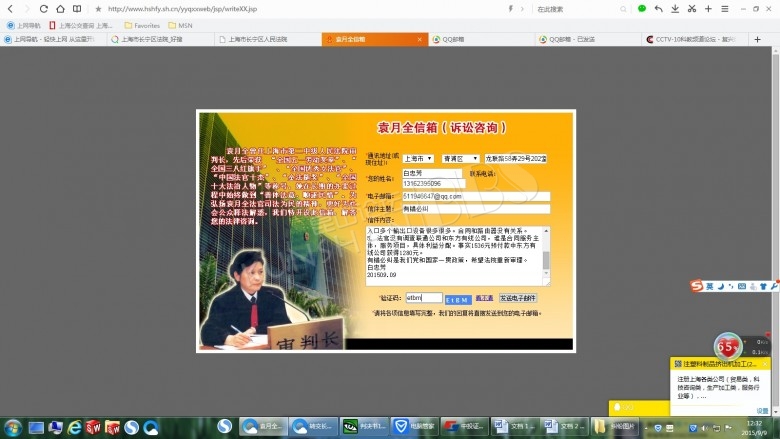780x439 pixels.
Task: Open the Favorites bookmark folder
Action: click(143, 24)
